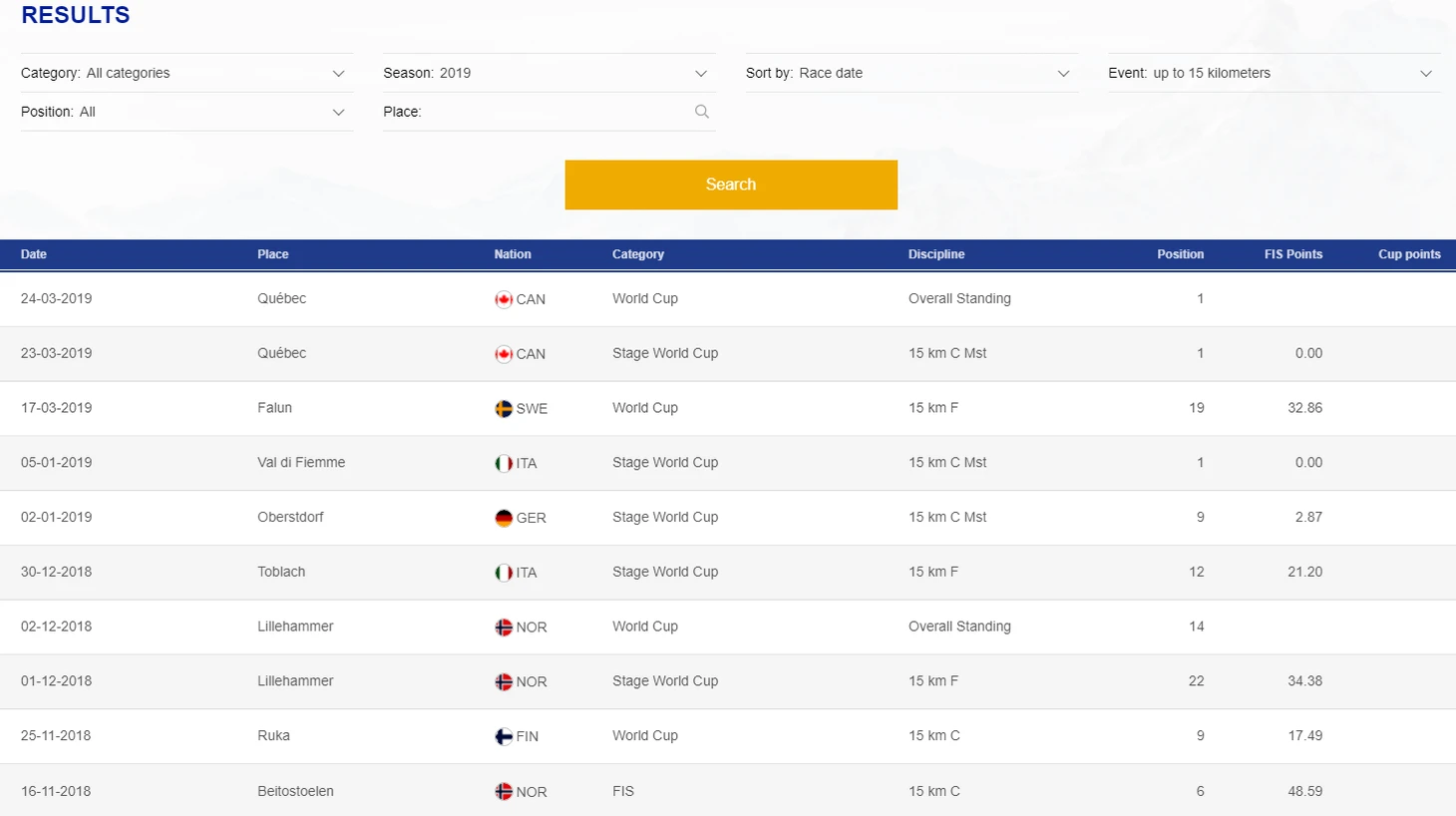
Task: Click the Germany flag in Oberstdorf row
Action: coord(504,519)
